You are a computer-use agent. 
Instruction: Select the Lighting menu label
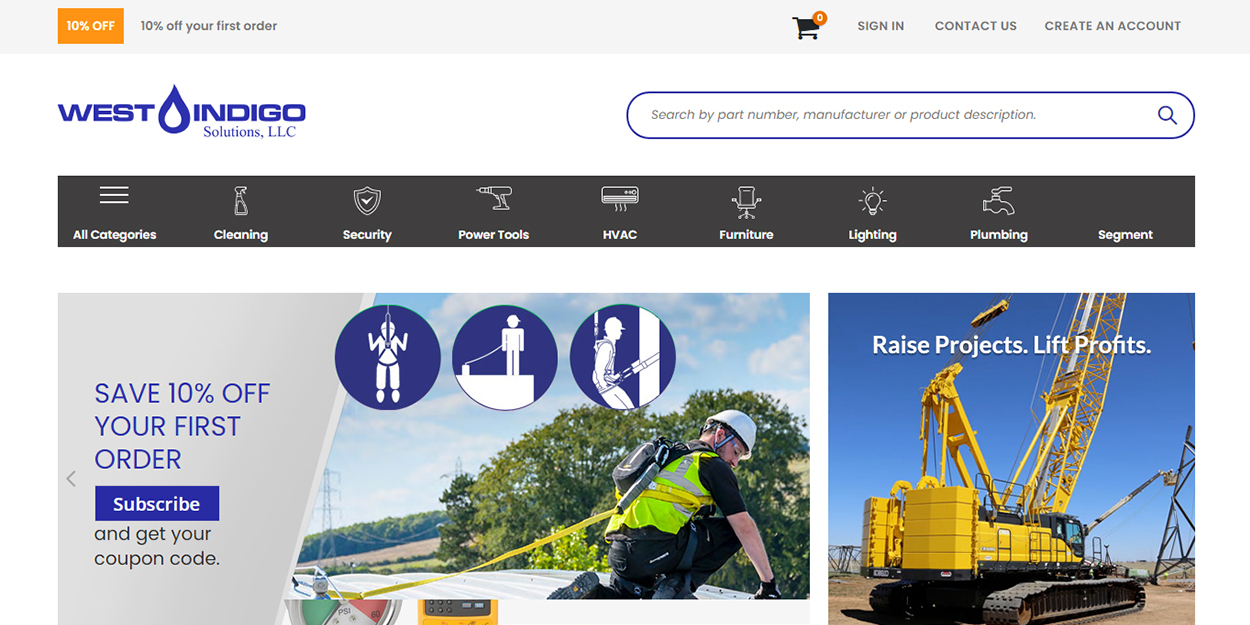873,235
